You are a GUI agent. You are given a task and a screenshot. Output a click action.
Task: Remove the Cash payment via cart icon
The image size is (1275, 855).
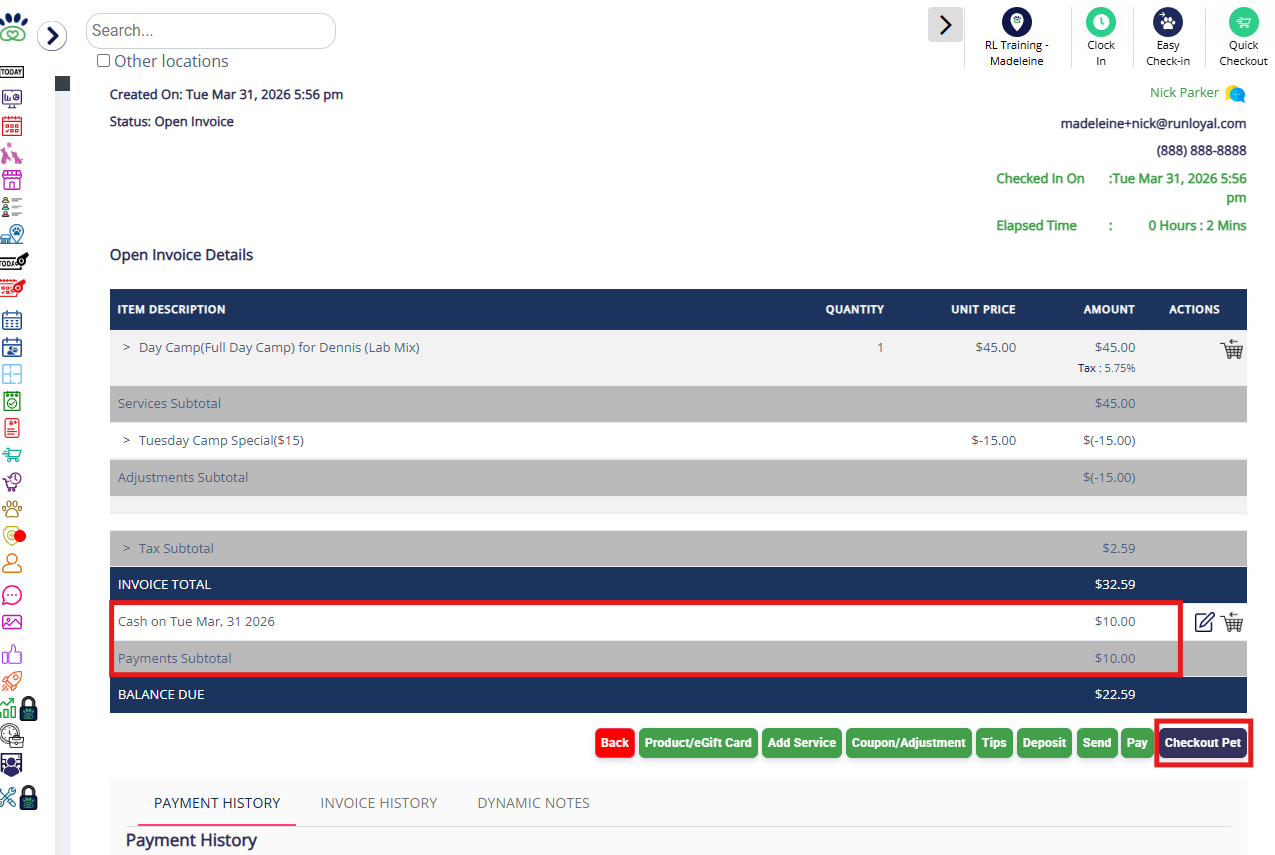[x=1232, y=622]
